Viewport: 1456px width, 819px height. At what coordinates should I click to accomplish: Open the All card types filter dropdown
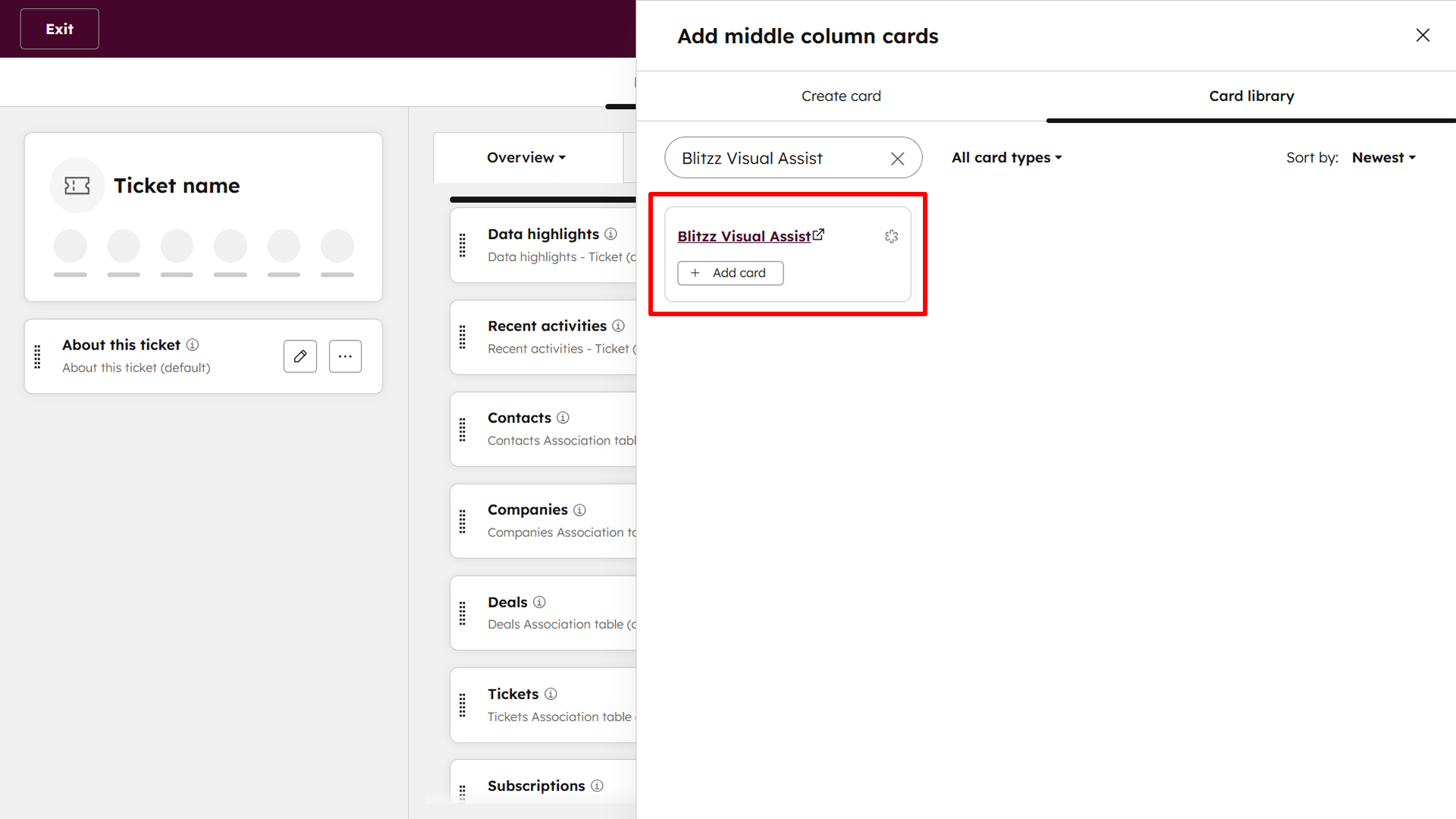(1006, 158)
